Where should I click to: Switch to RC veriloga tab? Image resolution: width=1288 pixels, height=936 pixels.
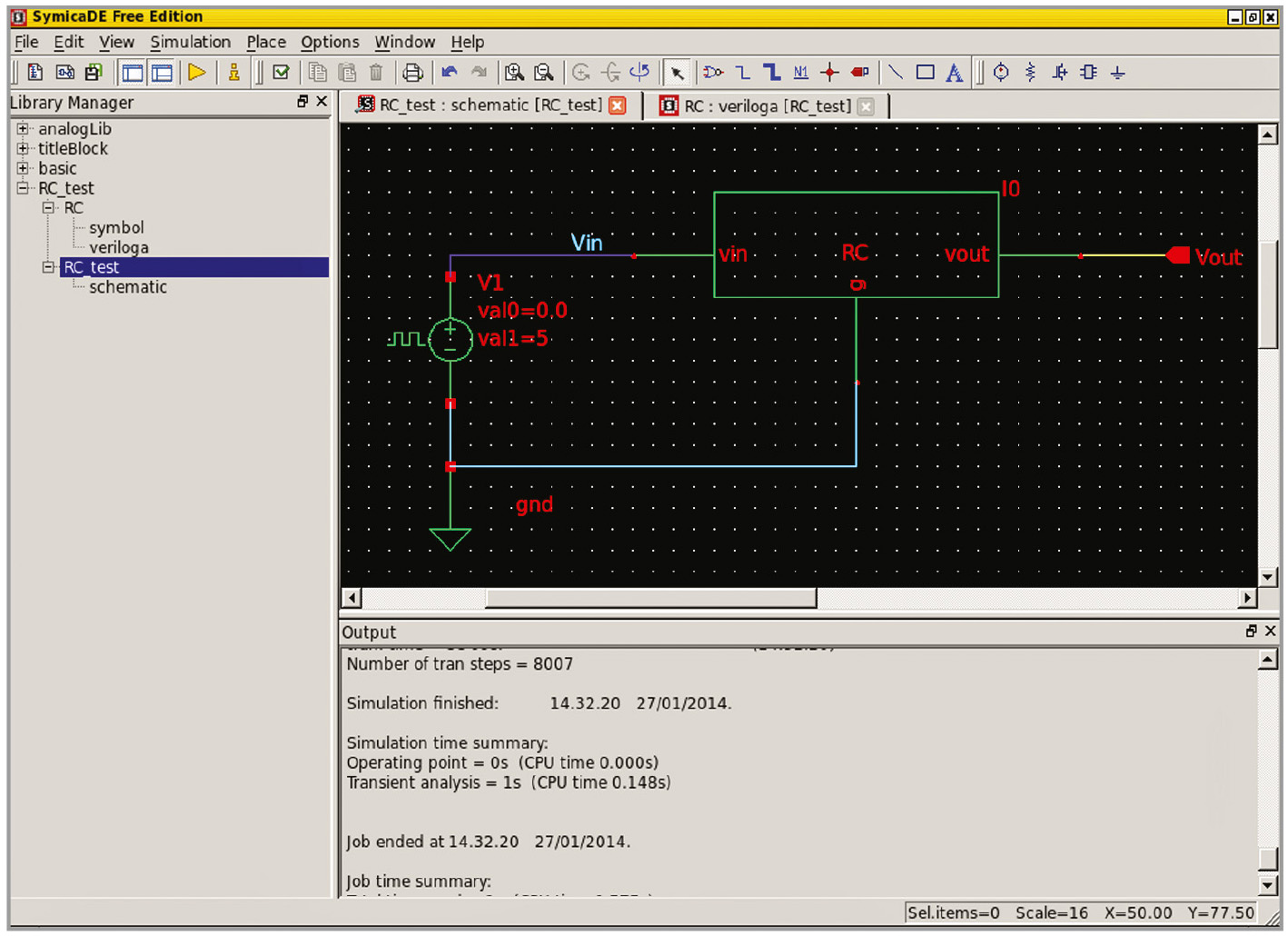click(768, 106)
